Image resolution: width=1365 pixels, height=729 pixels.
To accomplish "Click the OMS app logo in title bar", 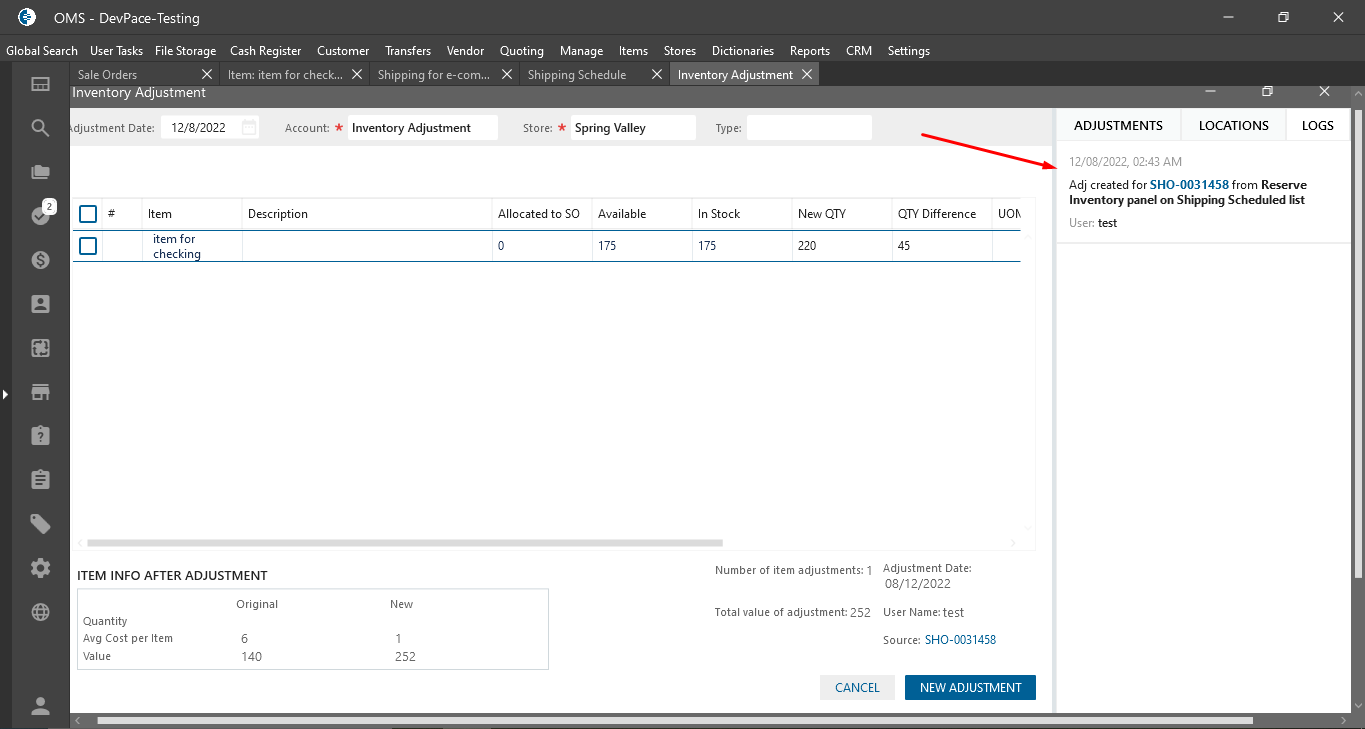I will [27, 17].
